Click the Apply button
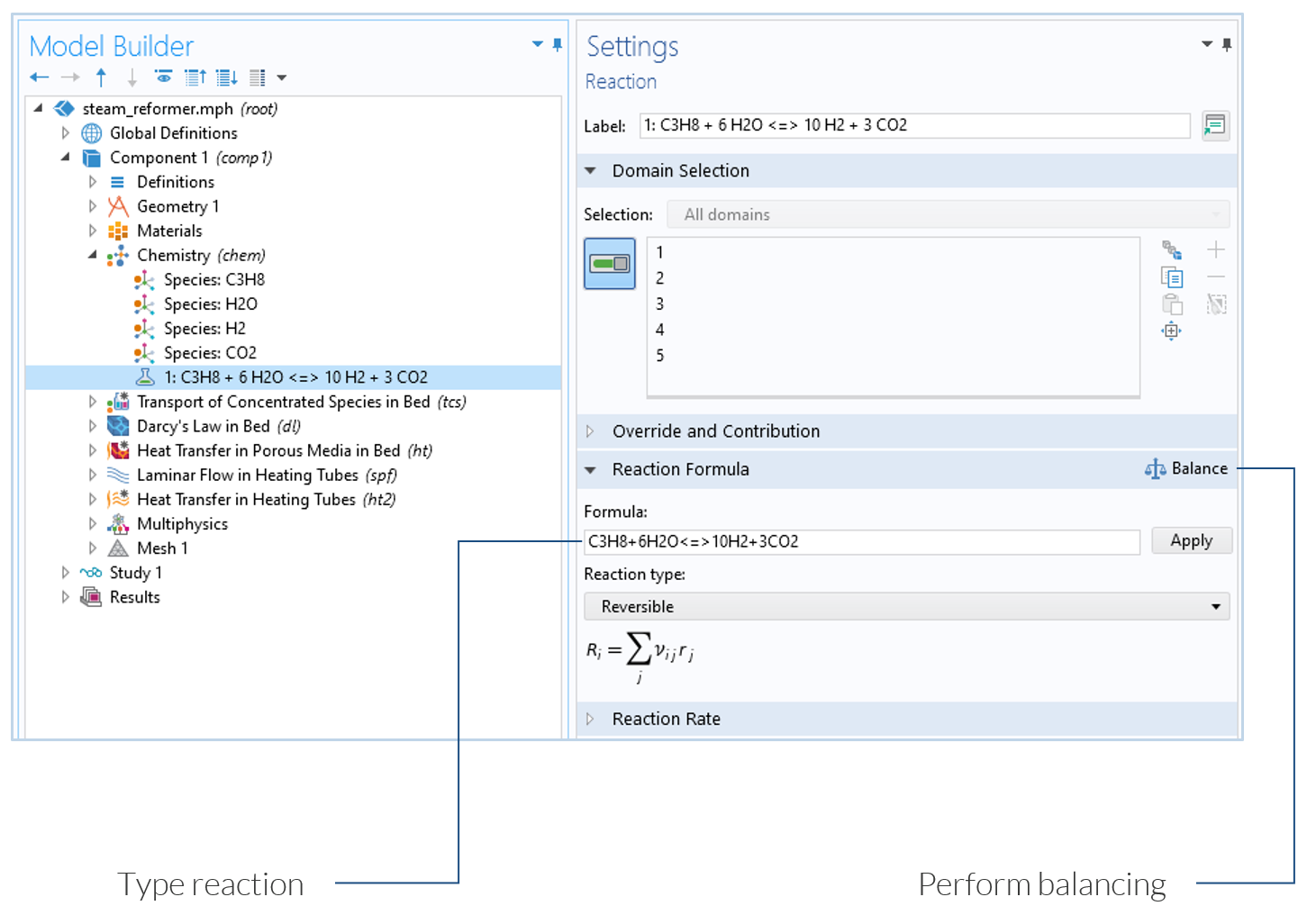The image size is (1316, 915). click(x=1191, y=541)
